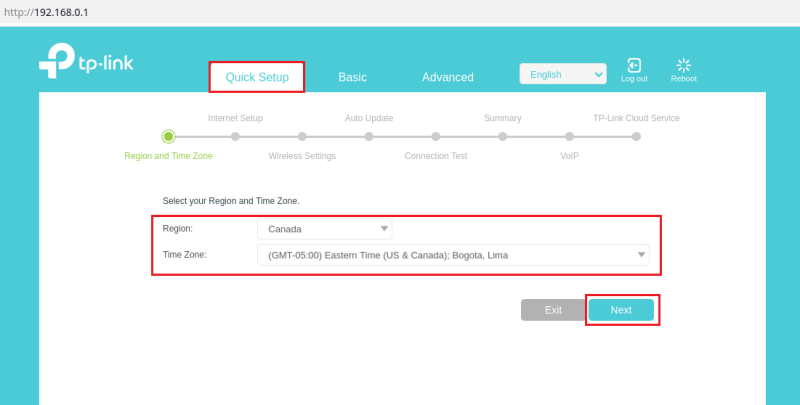This screenshot has height=405, width=800.
Task: Jump to the Auto Update step dot
Action: click(369, 136)
